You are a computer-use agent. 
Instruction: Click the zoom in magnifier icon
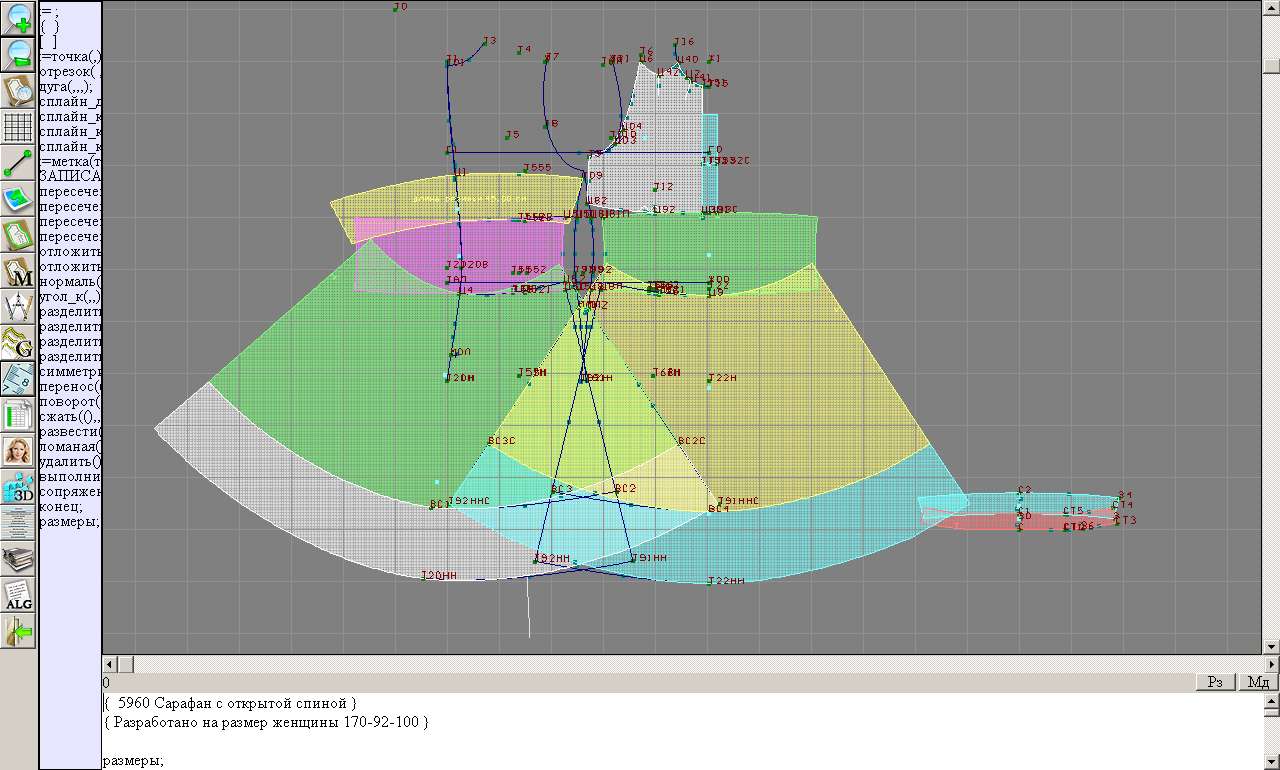tap(19, 17)
